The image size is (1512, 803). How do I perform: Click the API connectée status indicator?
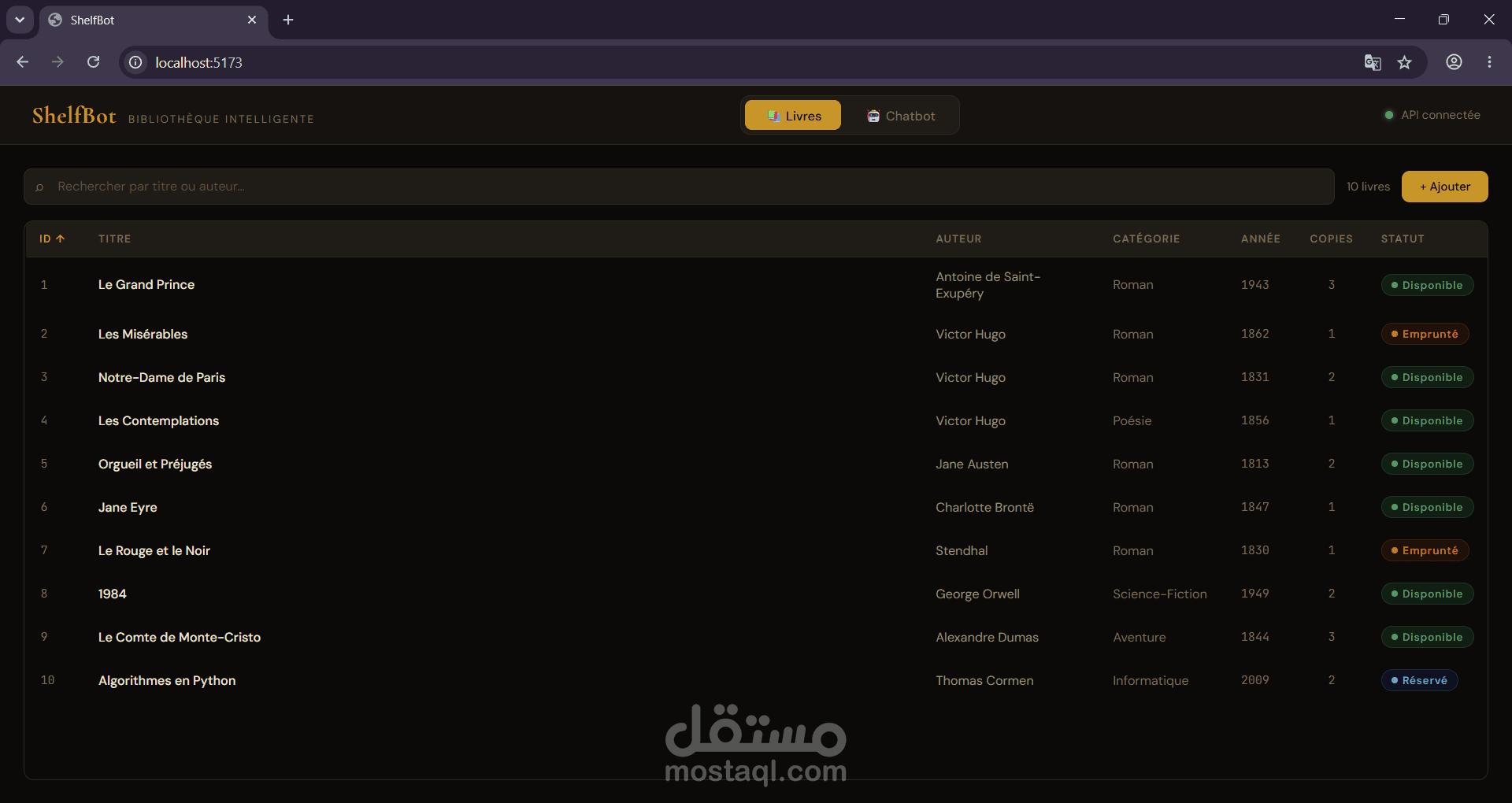tap(1432, 115)
